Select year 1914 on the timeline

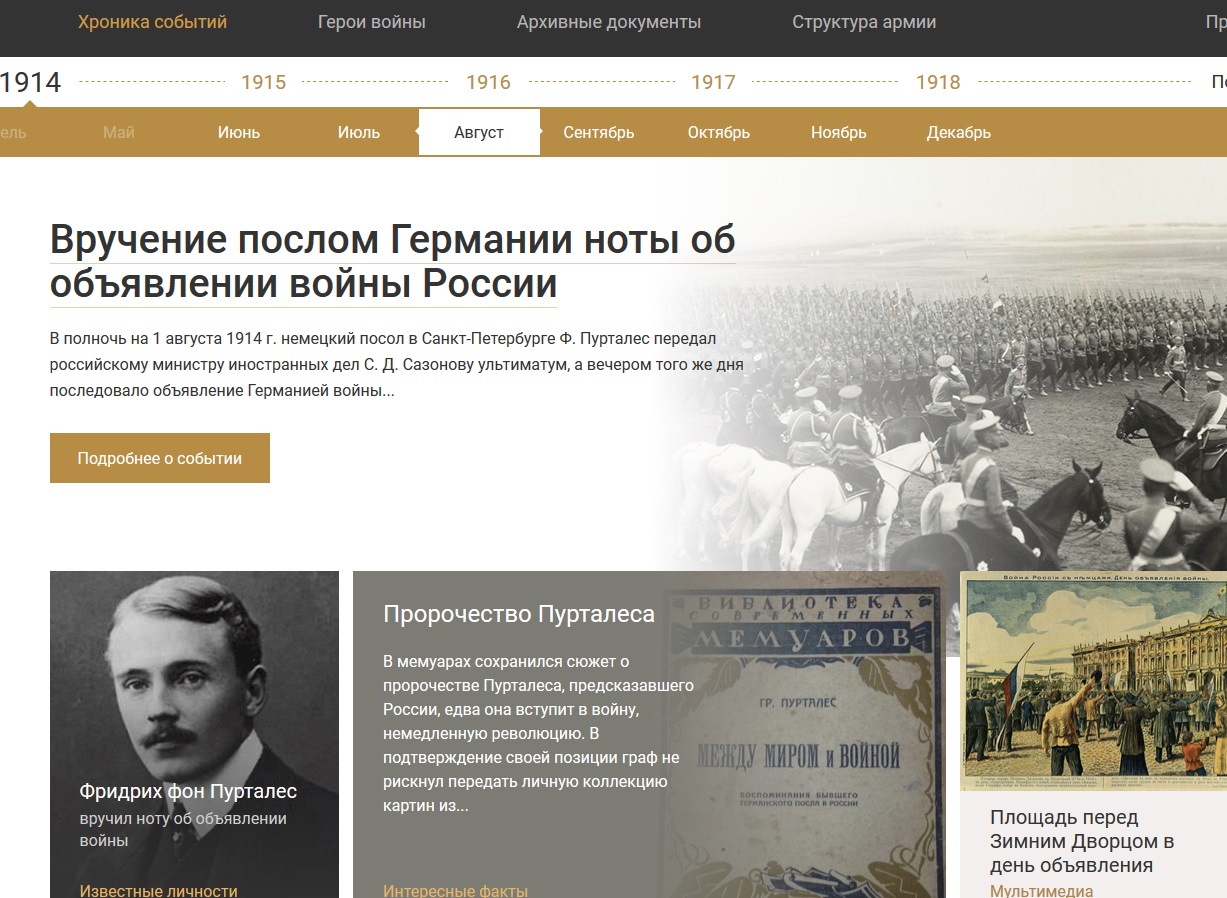coord(30,82)
